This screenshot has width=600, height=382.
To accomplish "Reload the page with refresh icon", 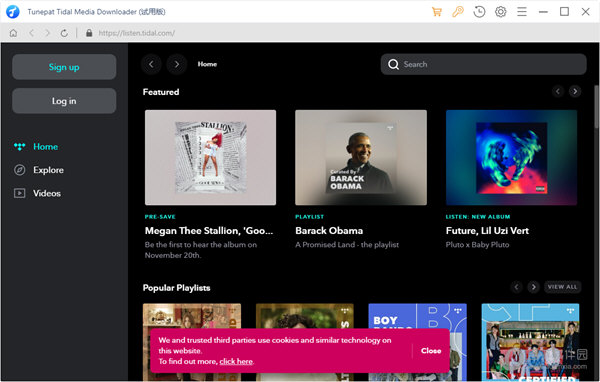I will [x=64, y=33].
